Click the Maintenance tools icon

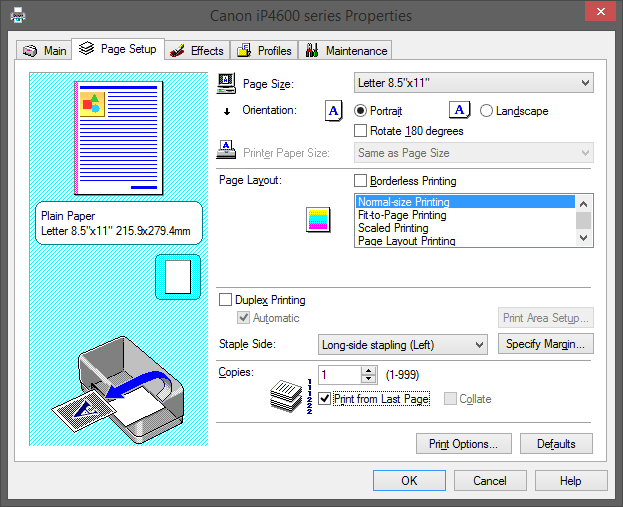[312, 50]
